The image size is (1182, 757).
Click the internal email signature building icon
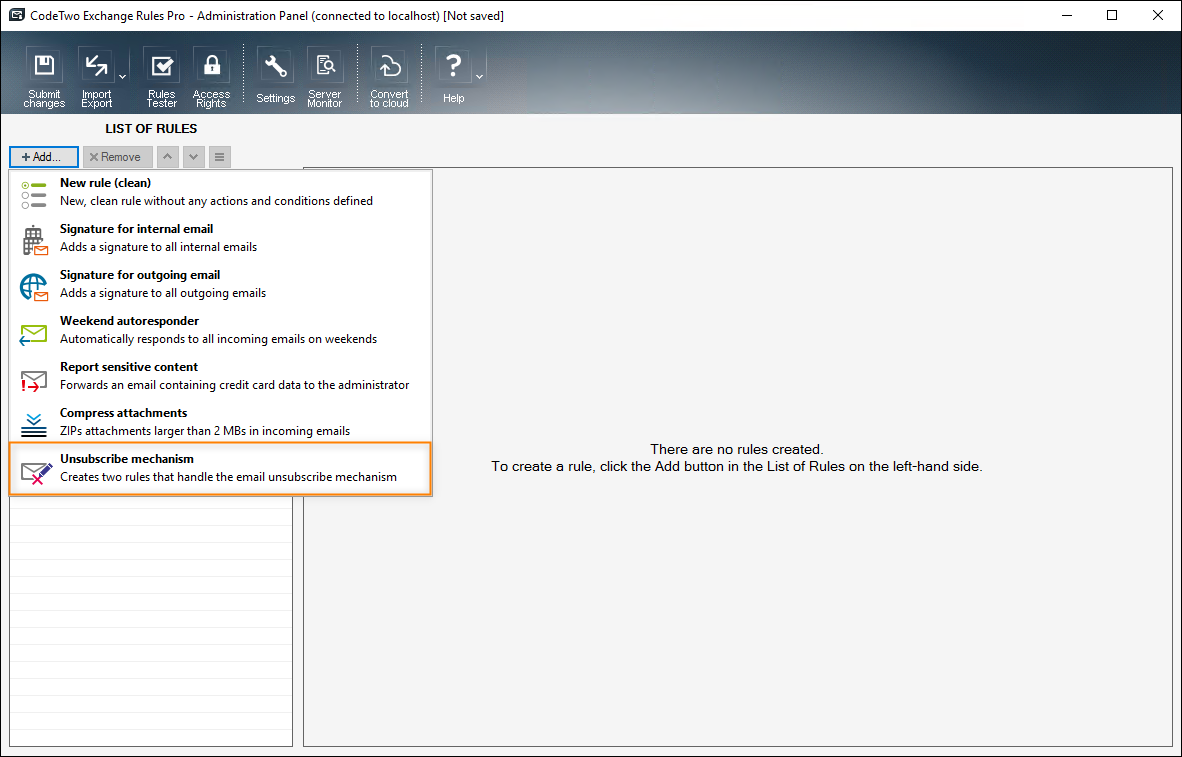pyautogui.click(x=34, y=240)
